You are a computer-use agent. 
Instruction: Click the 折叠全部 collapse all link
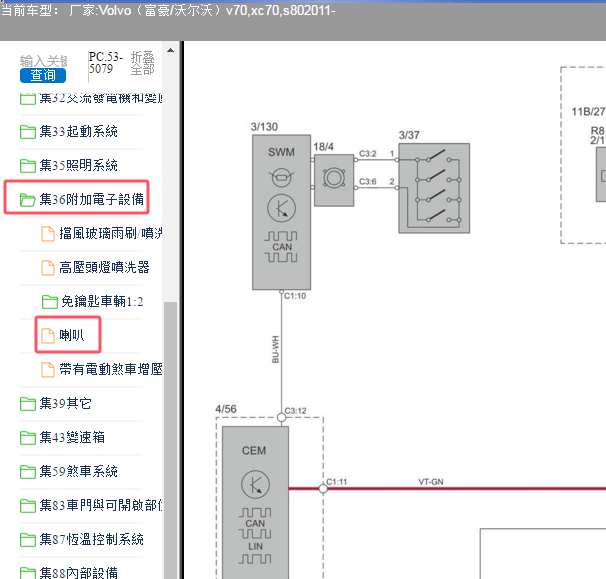(x=143, y=63)
